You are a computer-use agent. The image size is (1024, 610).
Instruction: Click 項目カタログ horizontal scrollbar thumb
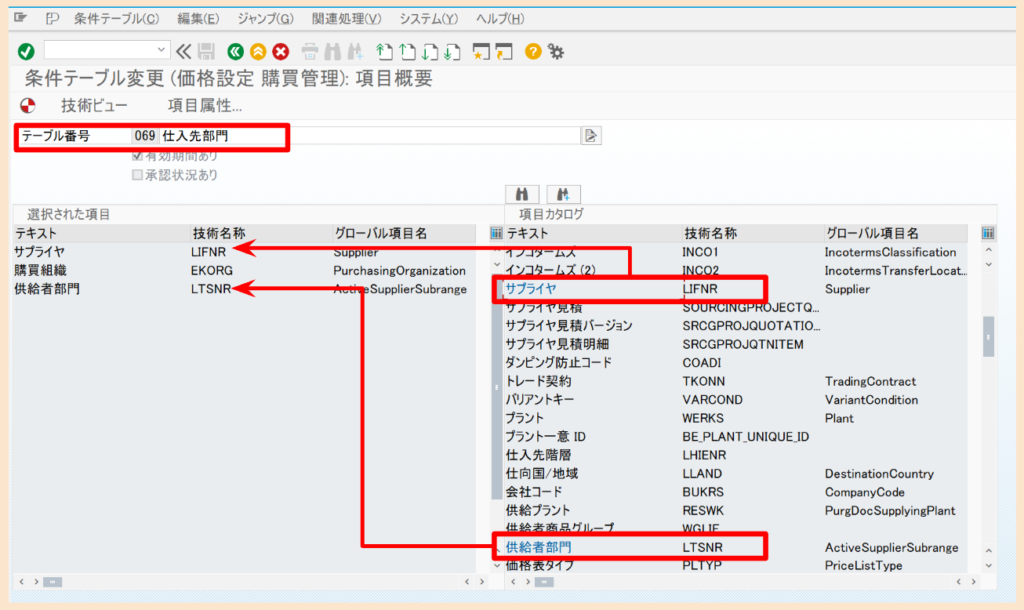544,581
